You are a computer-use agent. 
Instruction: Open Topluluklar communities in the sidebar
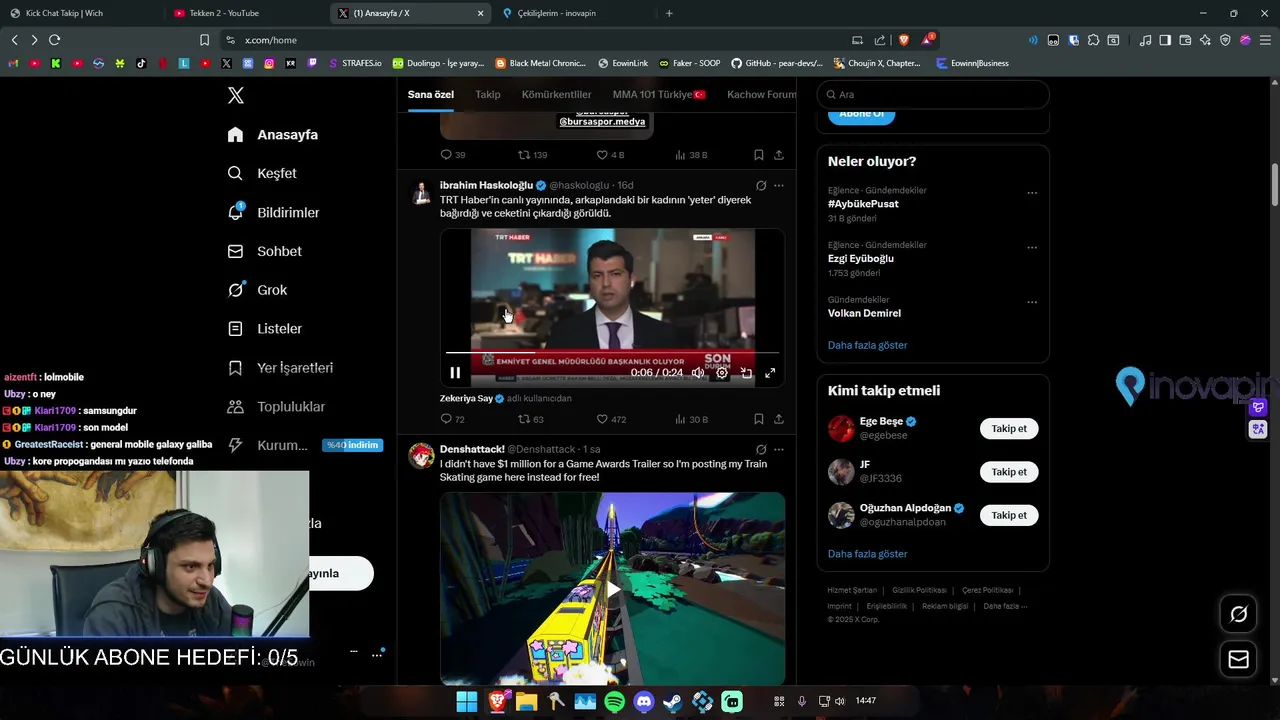click(x=276, y=407)
